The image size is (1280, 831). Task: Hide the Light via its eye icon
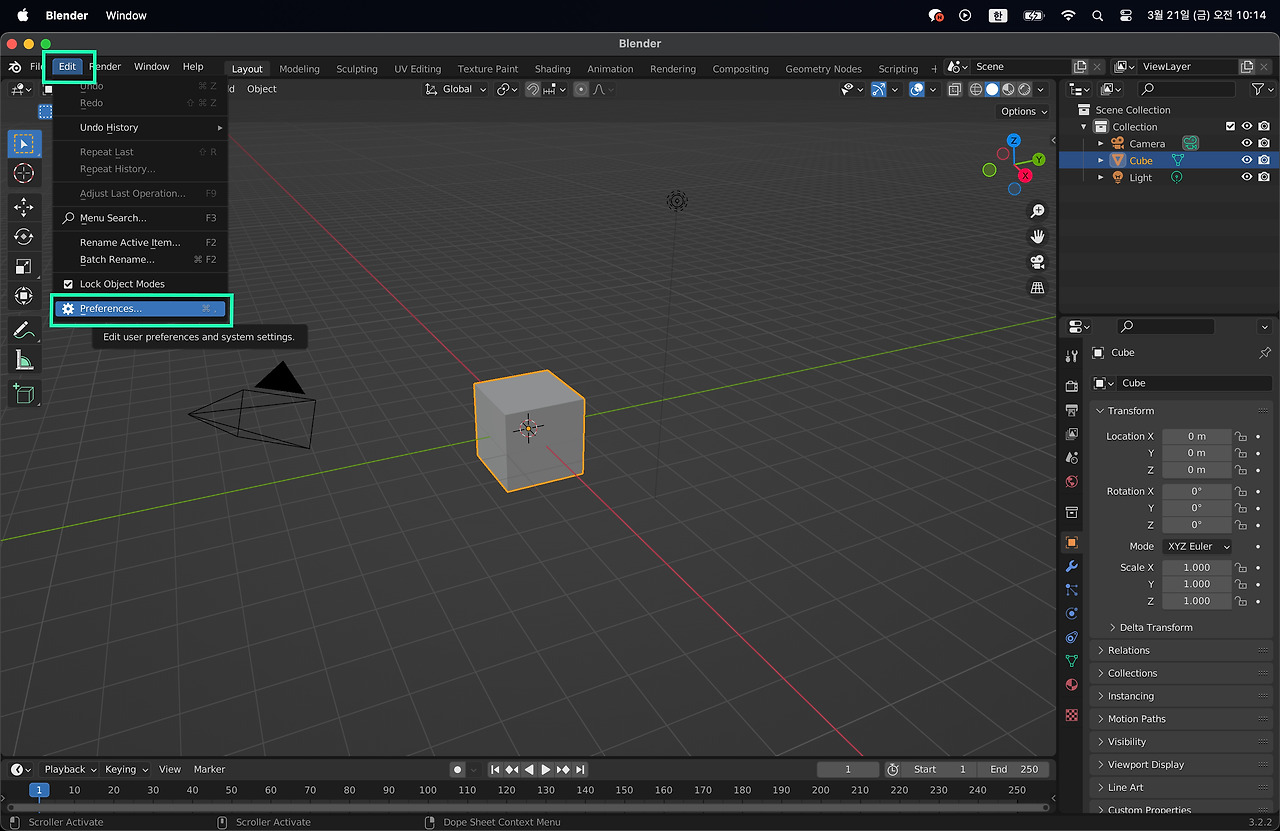[x=1247, y=178]
